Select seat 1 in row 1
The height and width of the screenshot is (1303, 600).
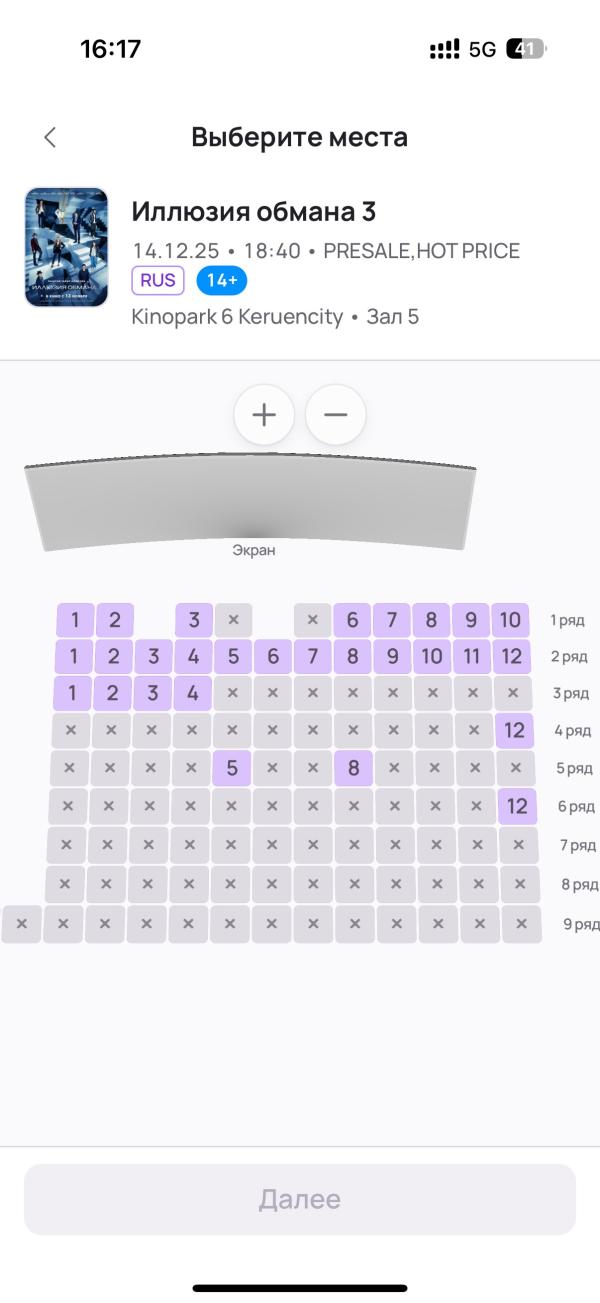click(x=74, y=620)
